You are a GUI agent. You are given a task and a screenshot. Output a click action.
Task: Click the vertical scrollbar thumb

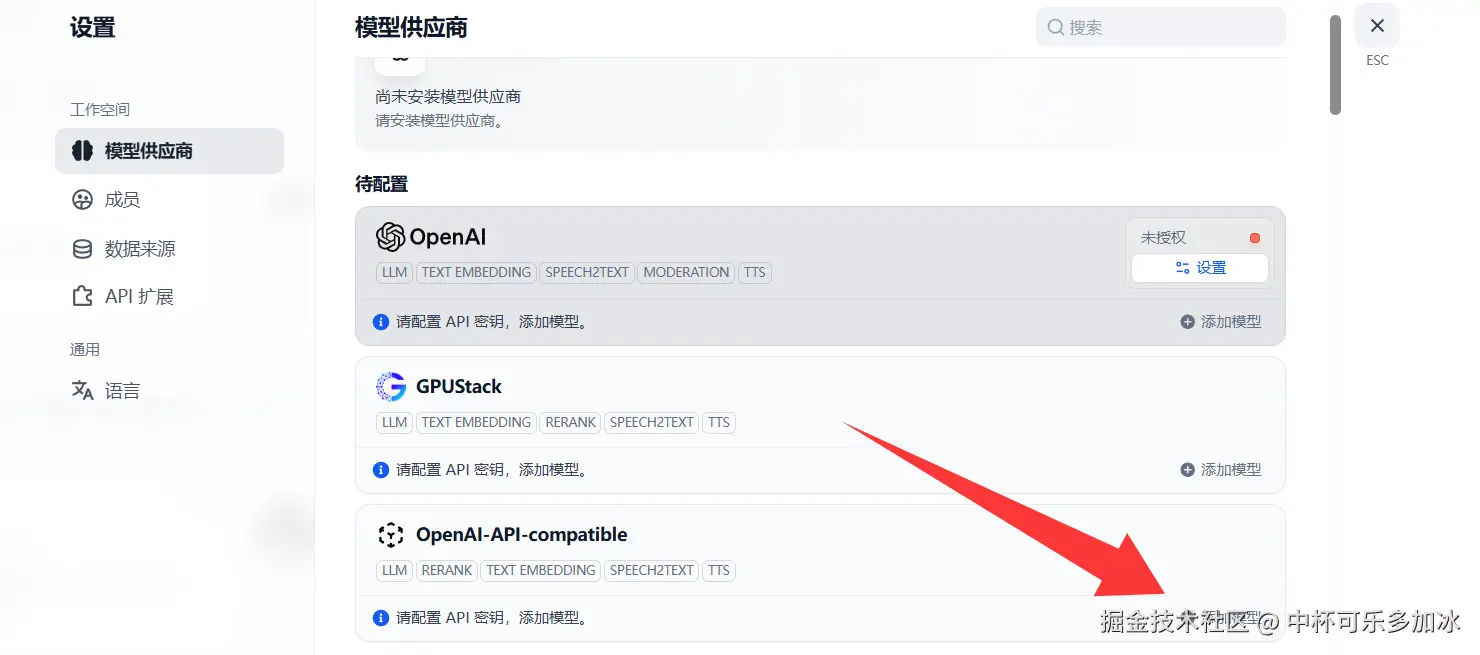click(1335, 65)
